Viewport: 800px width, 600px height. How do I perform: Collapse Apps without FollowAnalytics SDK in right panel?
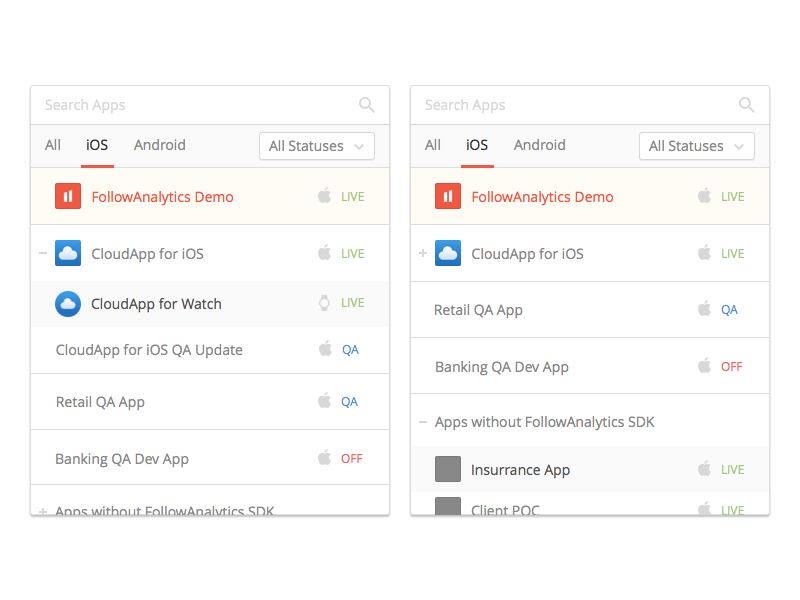pyautogui.click(x=423, y=422)
